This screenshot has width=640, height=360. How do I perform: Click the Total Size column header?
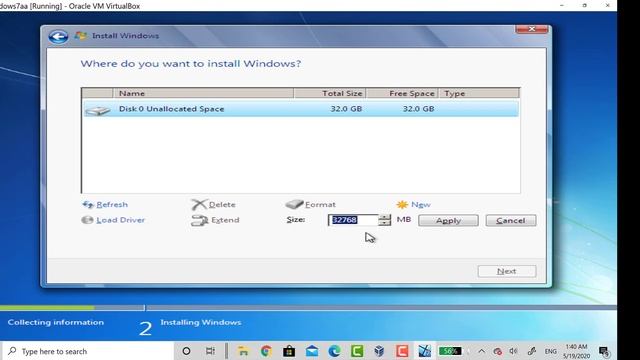(329, 93)
